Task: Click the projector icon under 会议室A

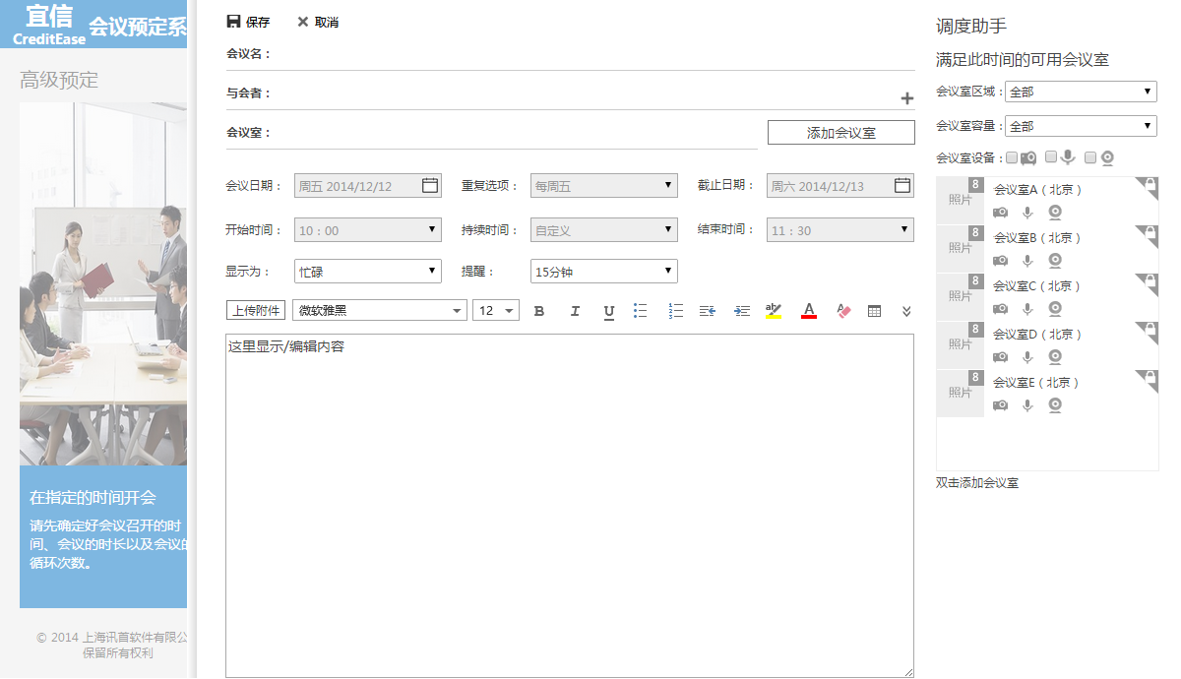Action: tap(1000, 212)
